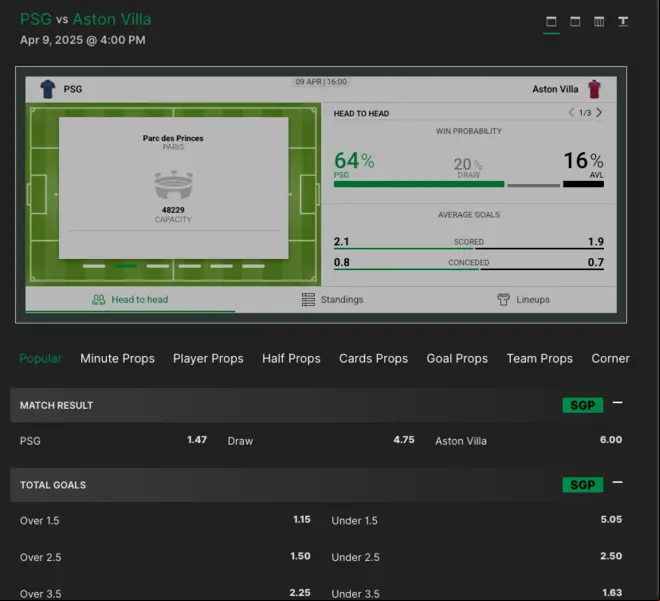This screenshot has width=660, height=601.
Task: Collapse the Total Goals section
Action: [x=617, y=483]
